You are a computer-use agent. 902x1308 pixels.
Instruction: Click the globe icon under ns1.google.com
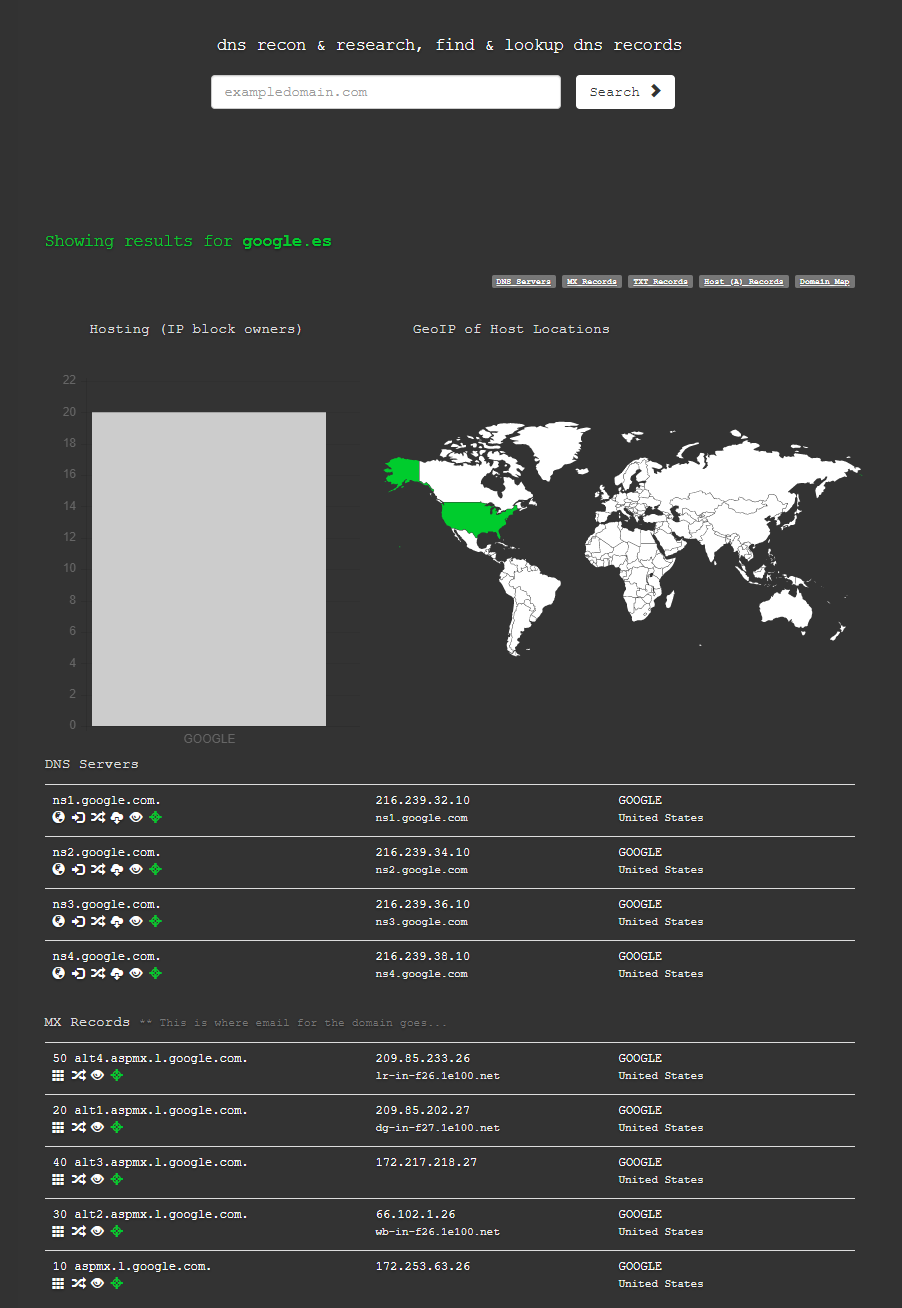[59, 817]
